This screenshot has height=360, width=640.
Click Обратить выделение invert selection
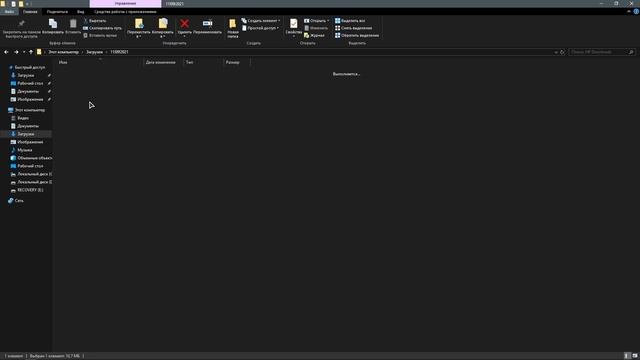357,36
